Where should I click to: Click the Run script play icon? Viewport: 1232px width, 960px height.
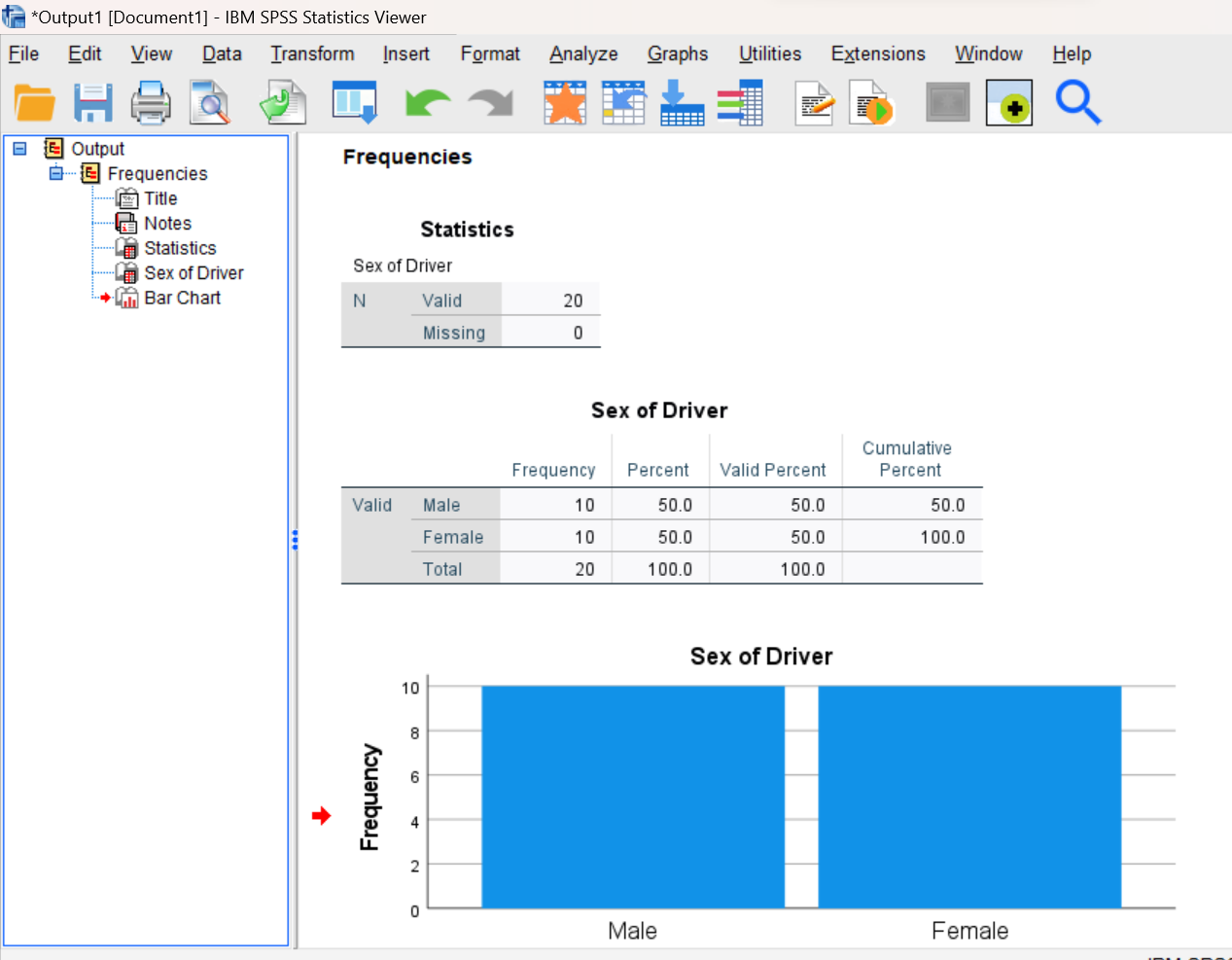tap(871, 103)
